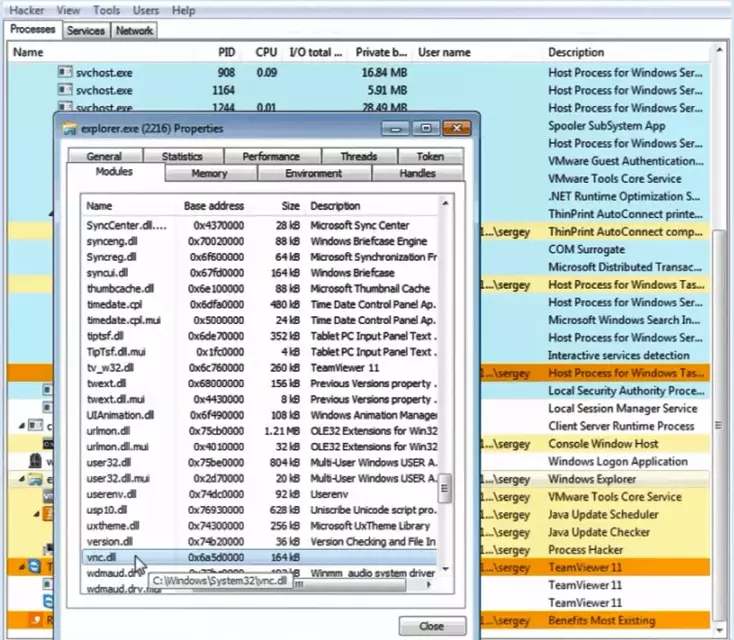The height and width of the screenshot is (640, 734).
Task: Open the Help menu
Action: 183,10
